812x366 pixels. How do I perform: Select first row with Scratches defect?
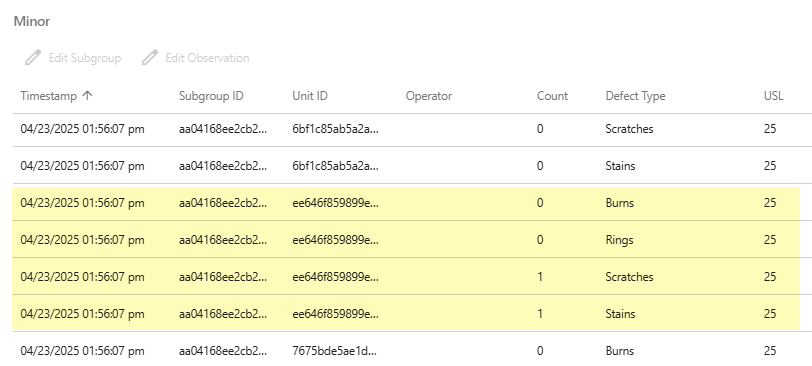[412, 129]
